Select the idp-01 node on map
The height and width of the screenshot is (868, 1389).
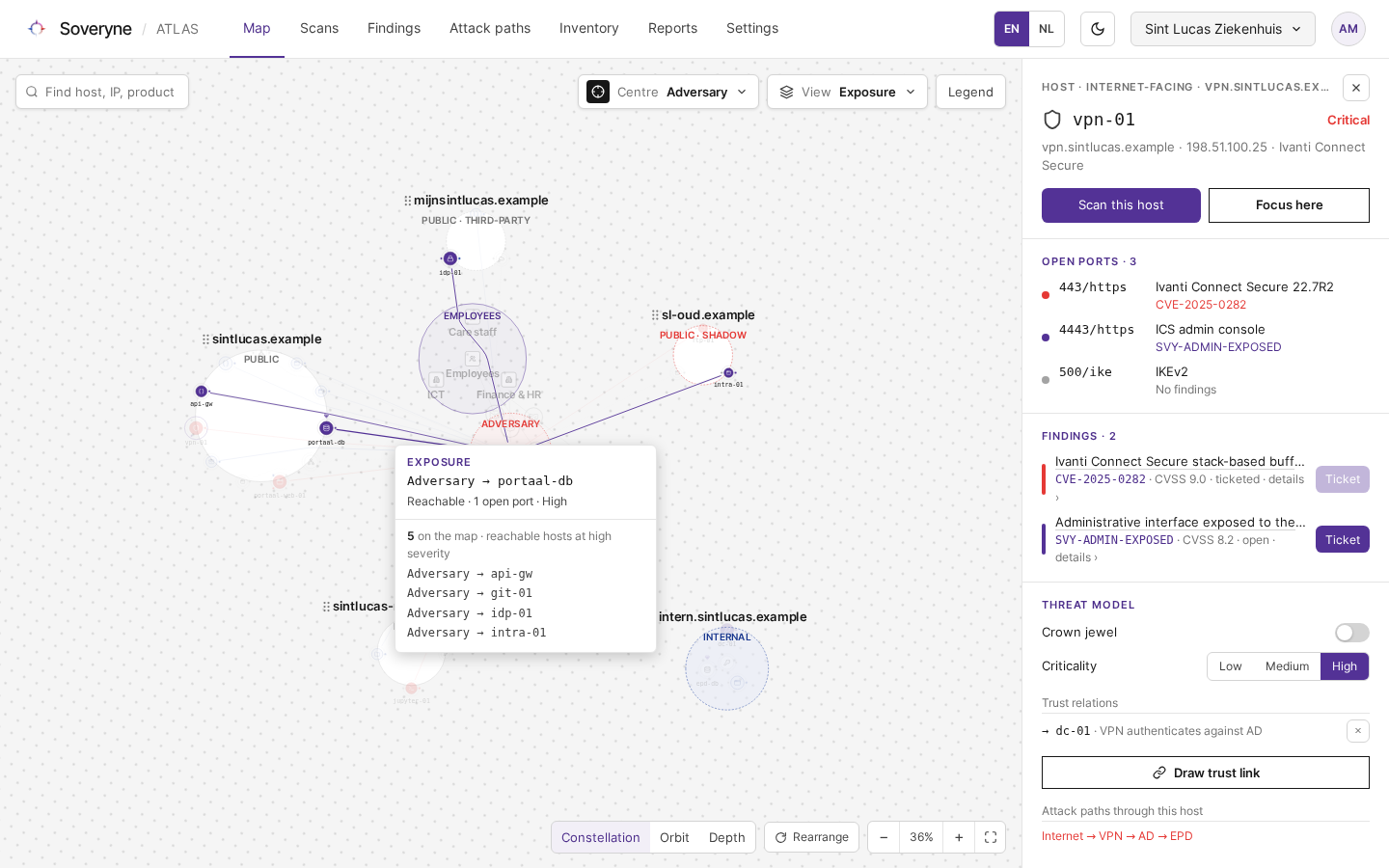[449, 258]
